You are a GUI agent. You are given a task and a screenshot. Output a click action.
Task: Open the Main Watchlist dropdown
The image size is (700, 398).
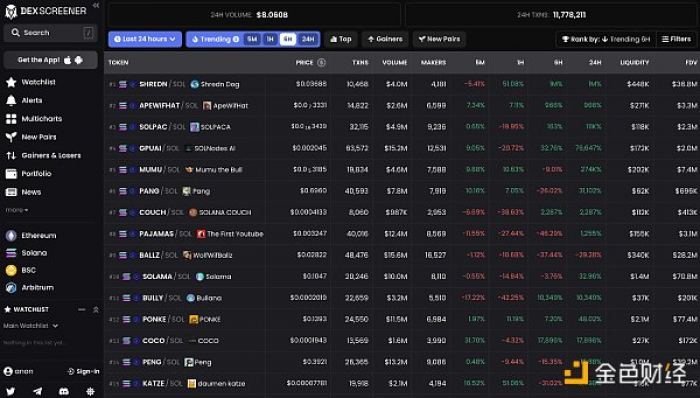(x=31, y=326)
